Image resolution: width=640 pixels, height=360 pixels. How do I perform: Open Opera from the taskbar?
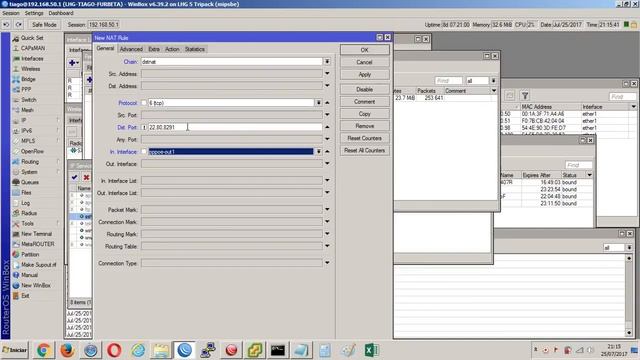[114, 350]
